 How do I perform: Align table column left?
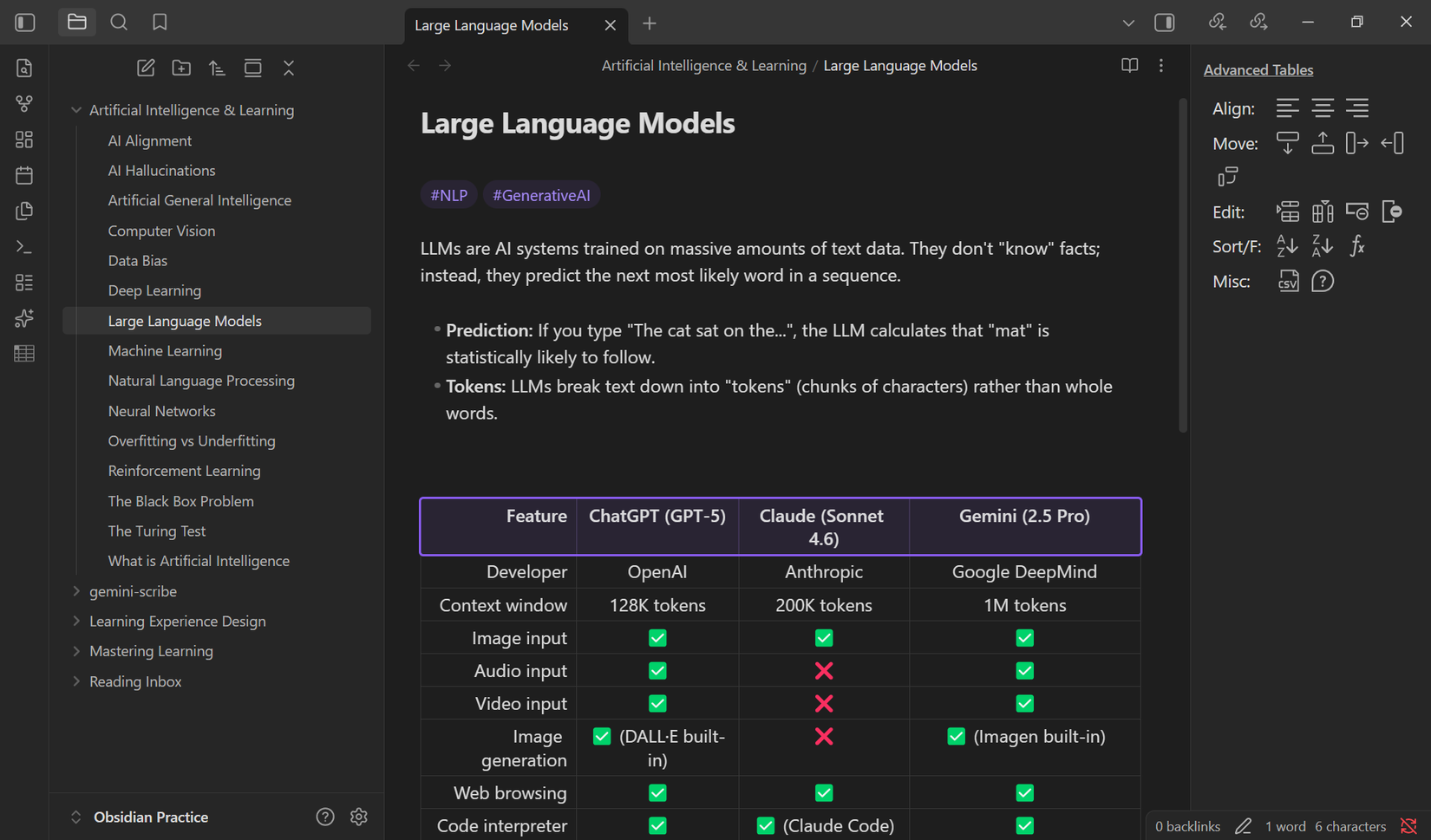click(1288, 108)
